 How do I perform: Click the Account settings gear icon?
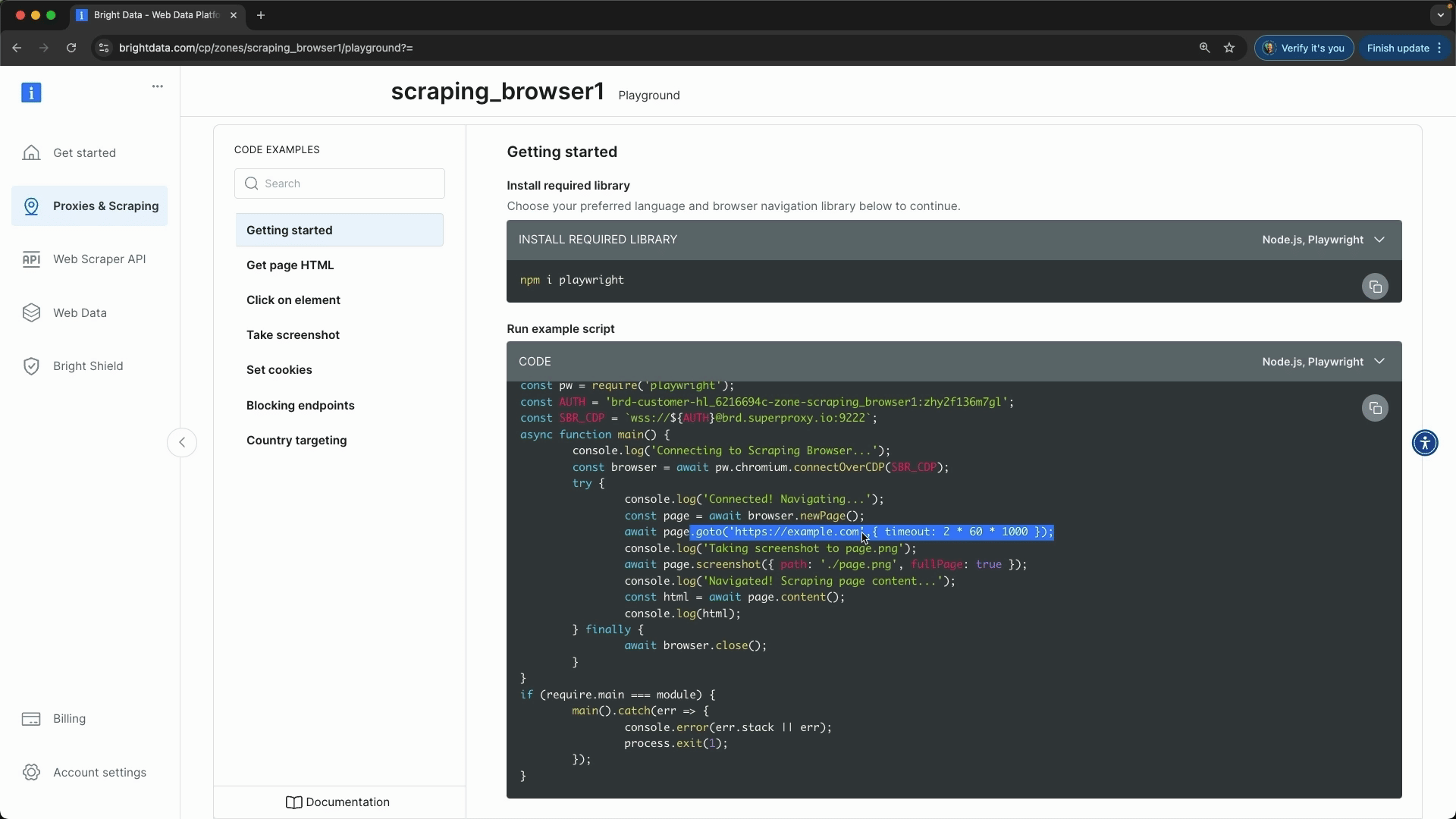tap(31, 772)
